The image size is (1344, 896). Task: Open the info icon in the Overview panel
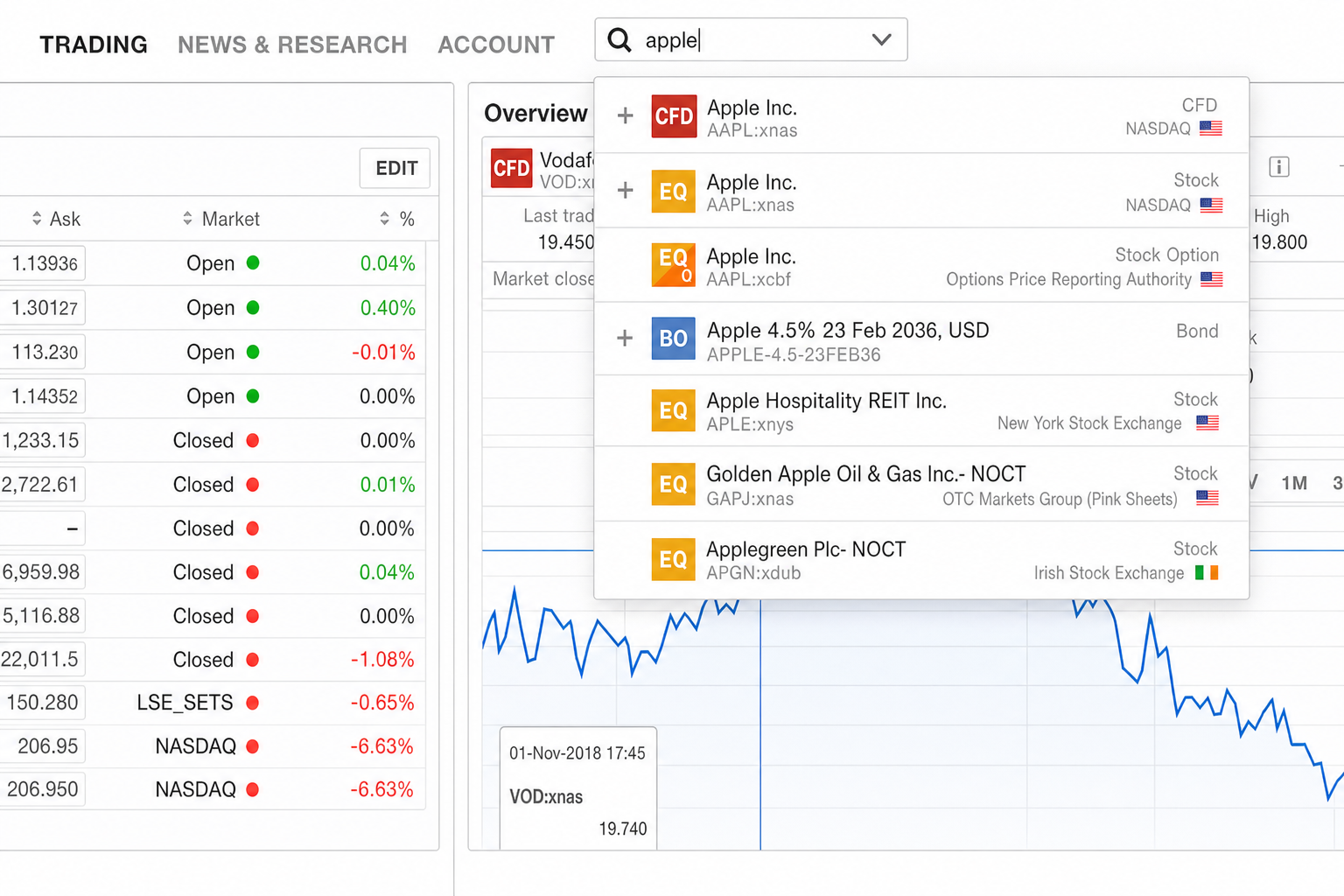pos(1279,166)
